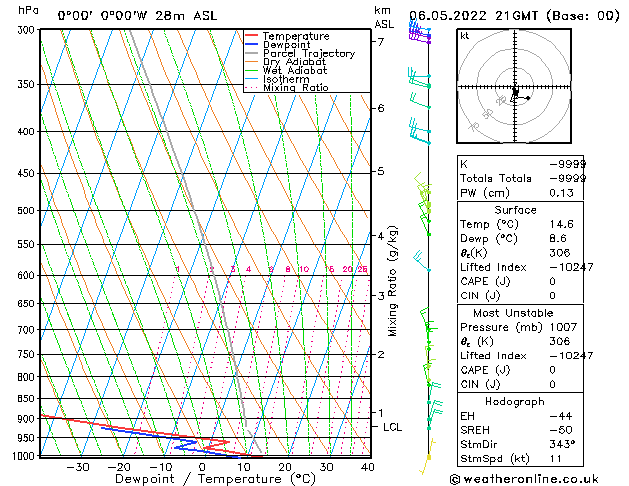Click the surface 'Dewp (°C)' value 8.6

[x=558, y=239]
